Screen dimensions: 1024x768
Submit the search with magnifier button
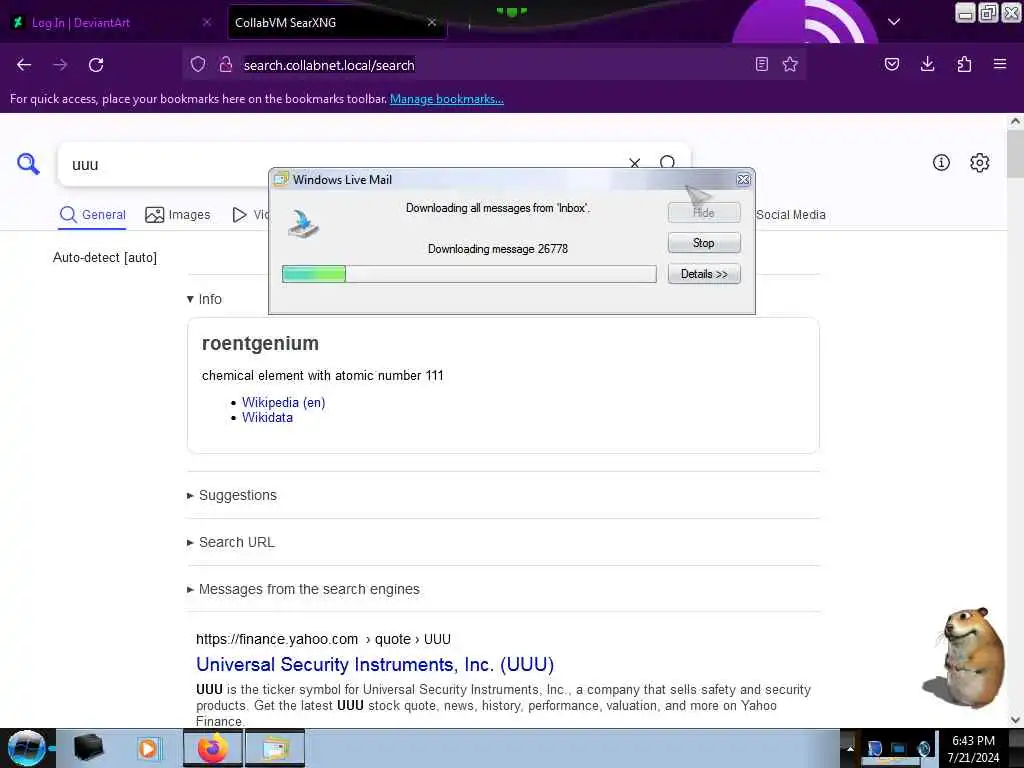tap(667, 163)
